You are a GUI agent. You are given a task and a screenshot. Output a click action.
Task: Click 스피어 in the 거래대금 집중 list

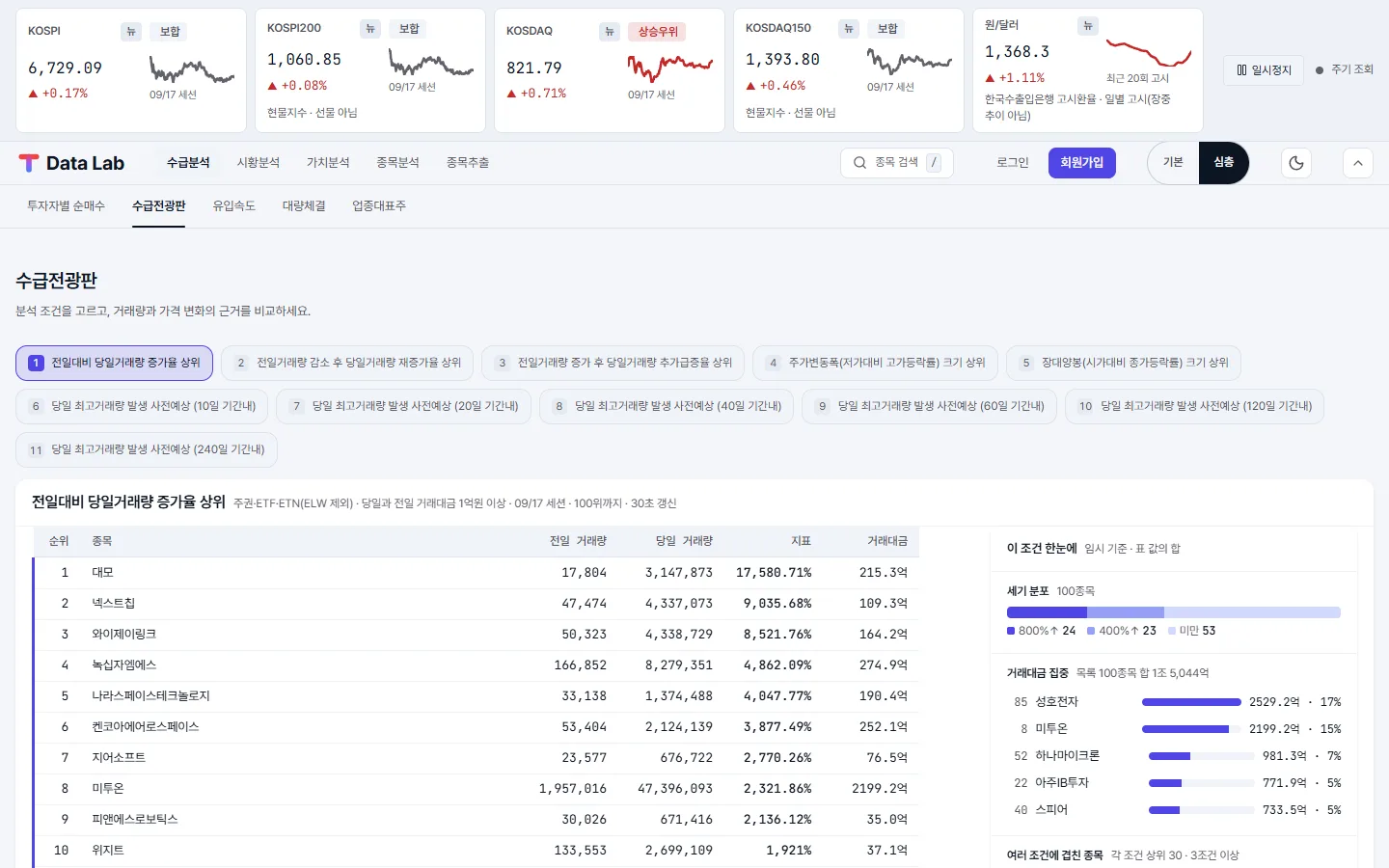[1051, 810]
